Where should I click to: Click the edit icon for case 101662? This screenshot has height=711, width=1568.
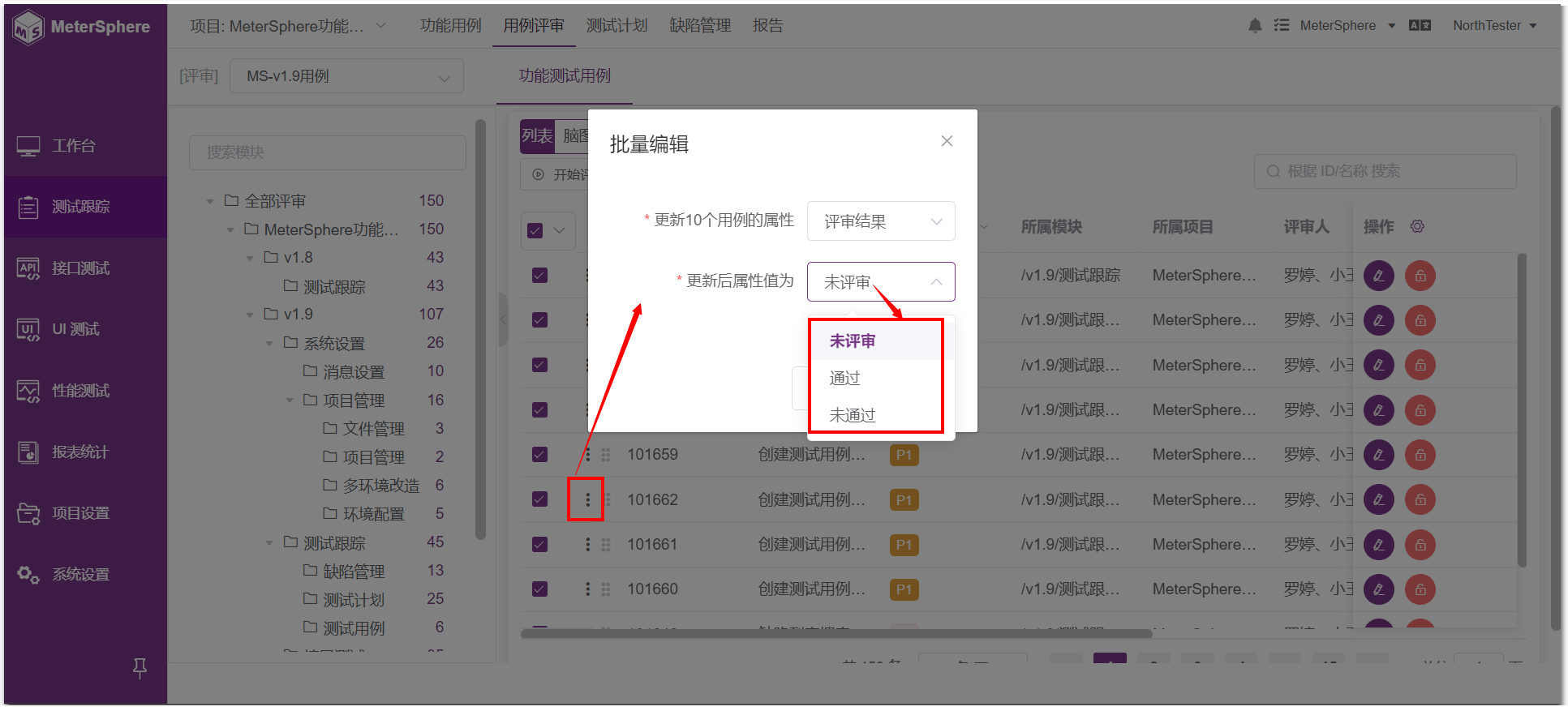1378,499
